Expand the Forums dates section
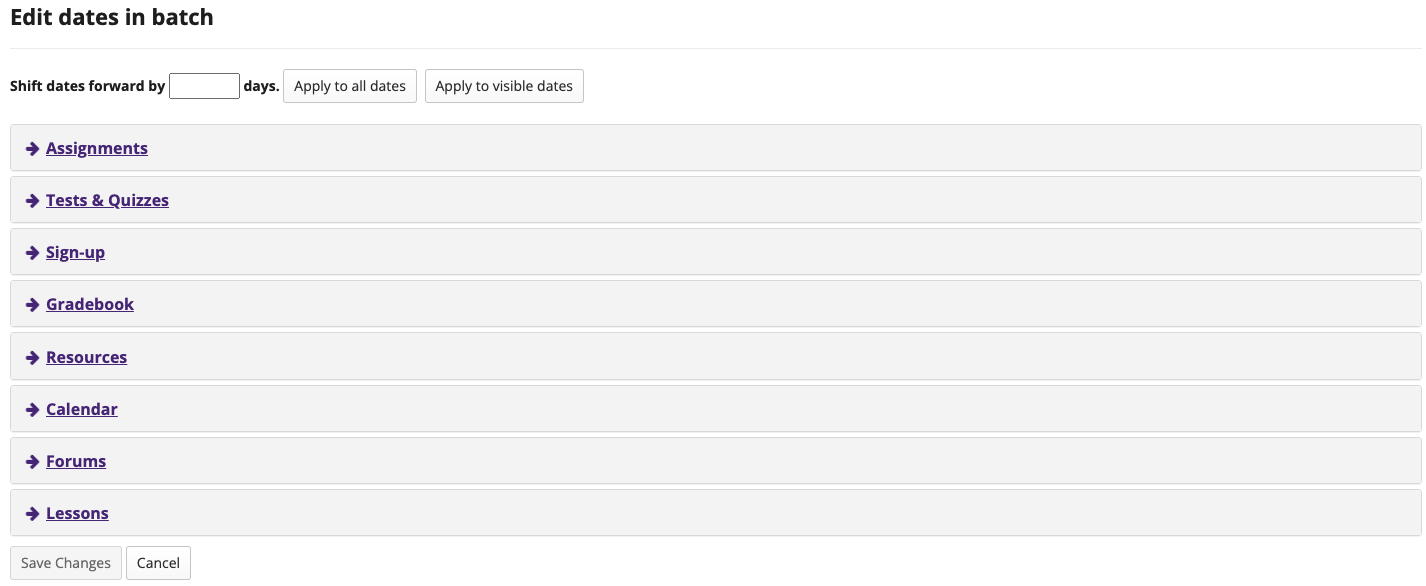This screenshot has height=586, width=1426. [x=76, y=461]
